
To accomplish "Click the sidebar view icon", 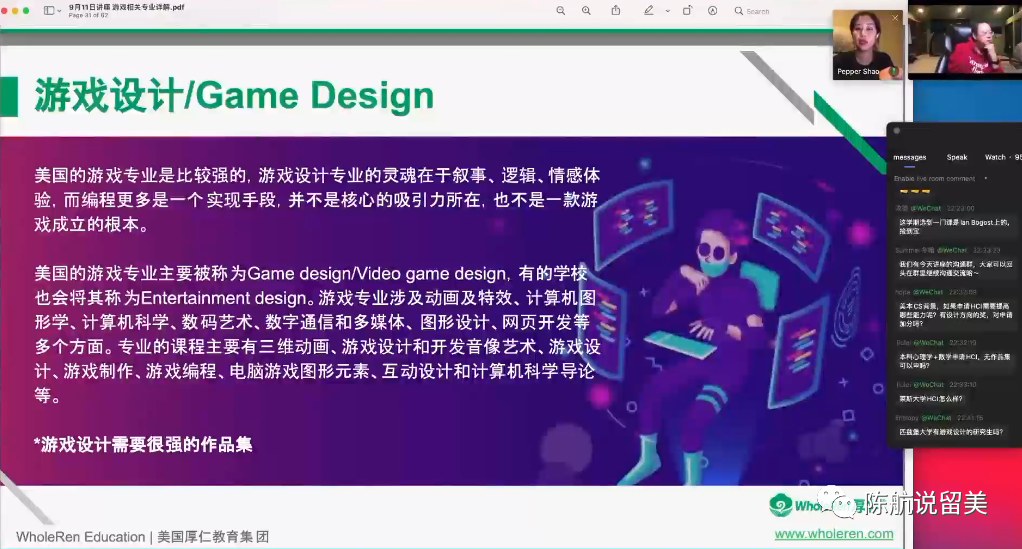I will (x=49, y=11).
